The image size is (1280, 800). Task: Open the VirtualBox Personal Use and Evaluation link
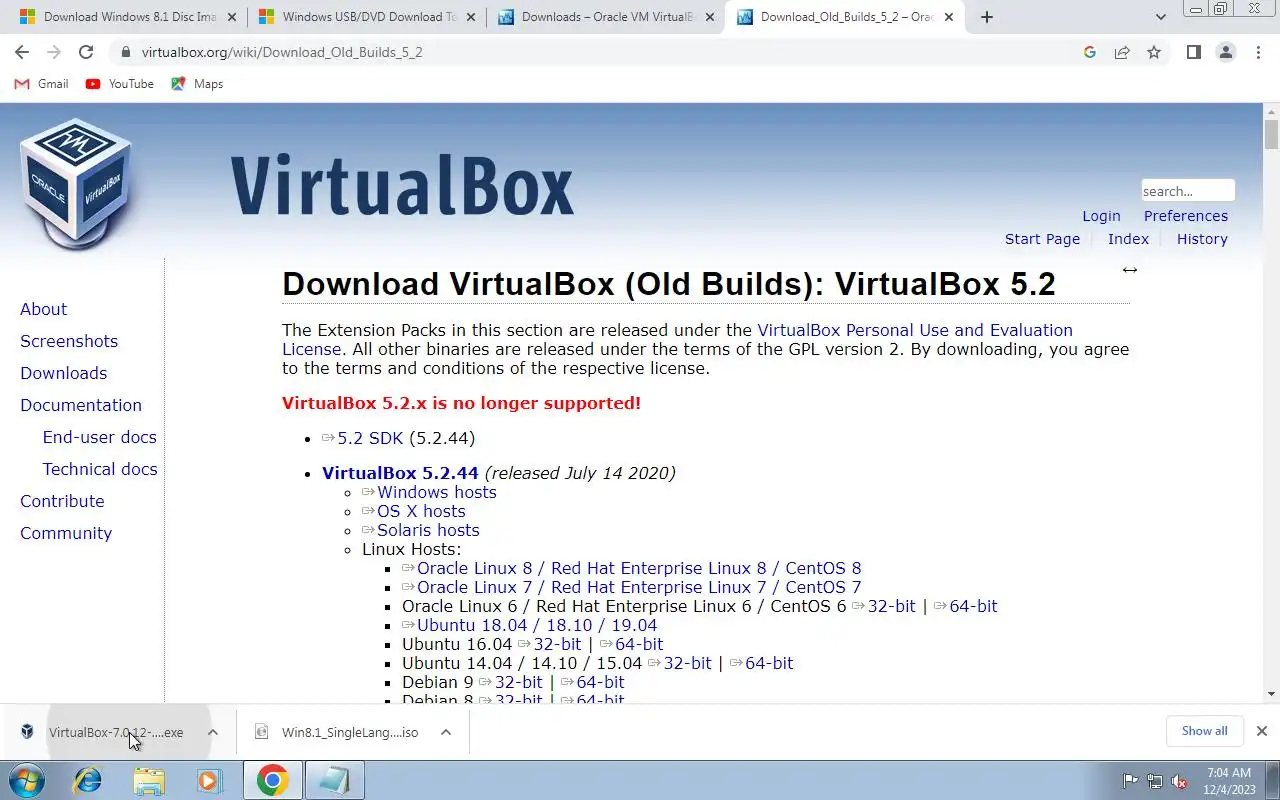coord(915,330)
